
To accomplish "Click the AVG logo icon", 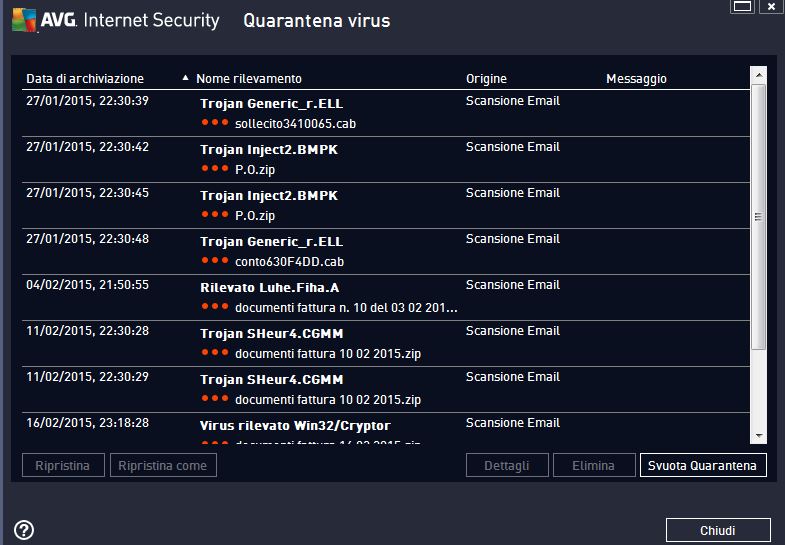I will tap(24, 20).
